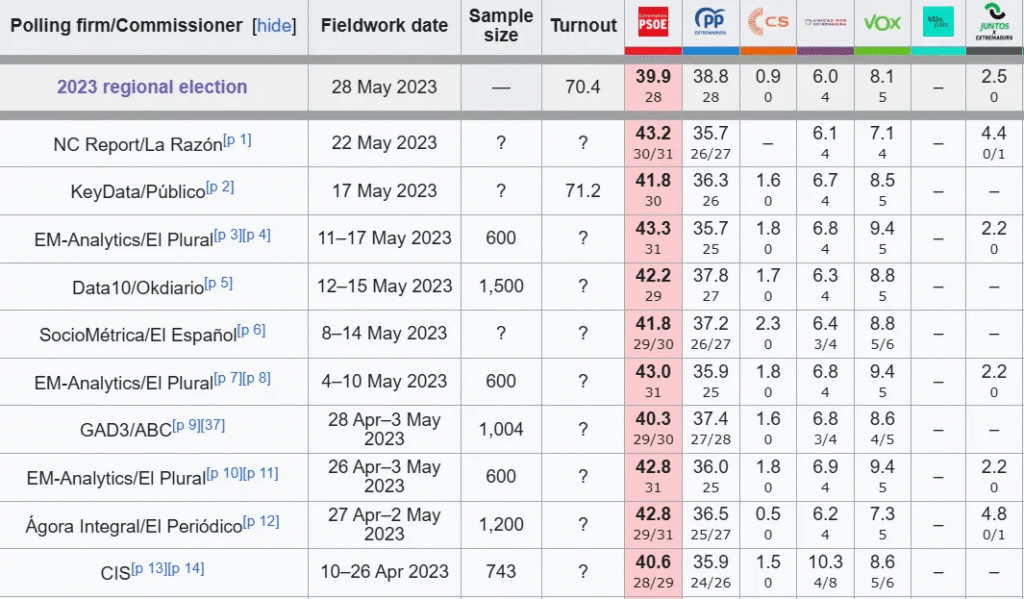Select the Unidas por Extremadura logo

pos(825,22)
